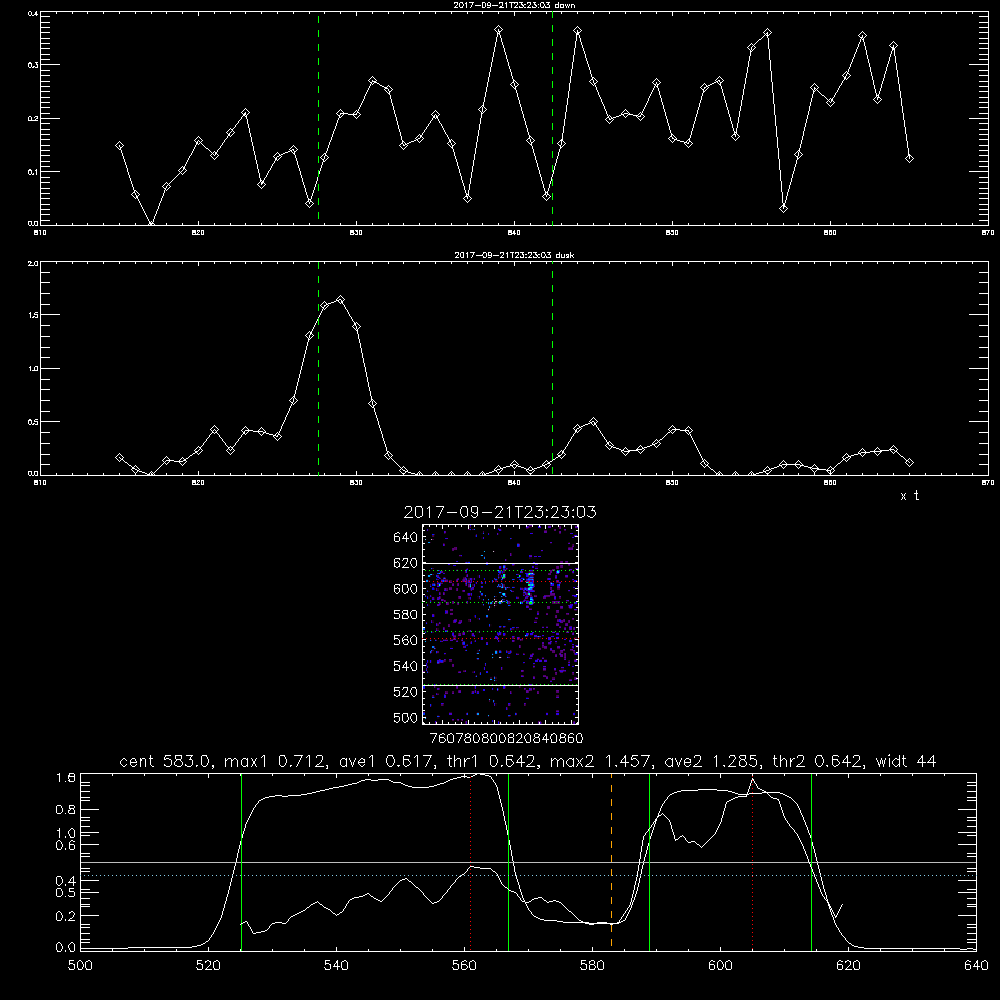
Task: Click the 'widt 44' value
Action: pyautogui.click(x=906, y=761)
